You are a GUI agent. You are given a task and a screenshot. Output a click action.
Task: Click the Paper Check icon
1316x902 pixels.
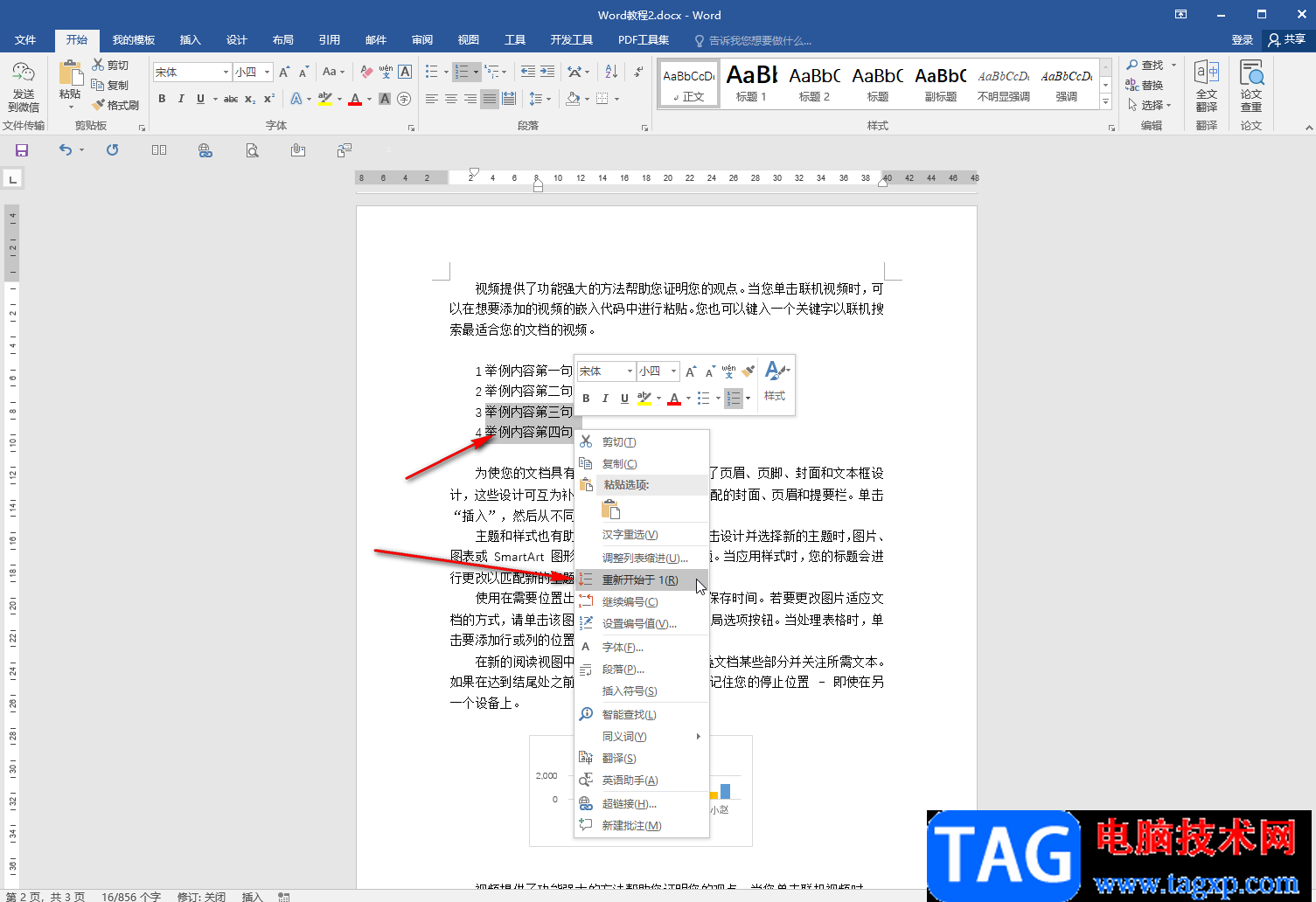(x=1251, y=86)
